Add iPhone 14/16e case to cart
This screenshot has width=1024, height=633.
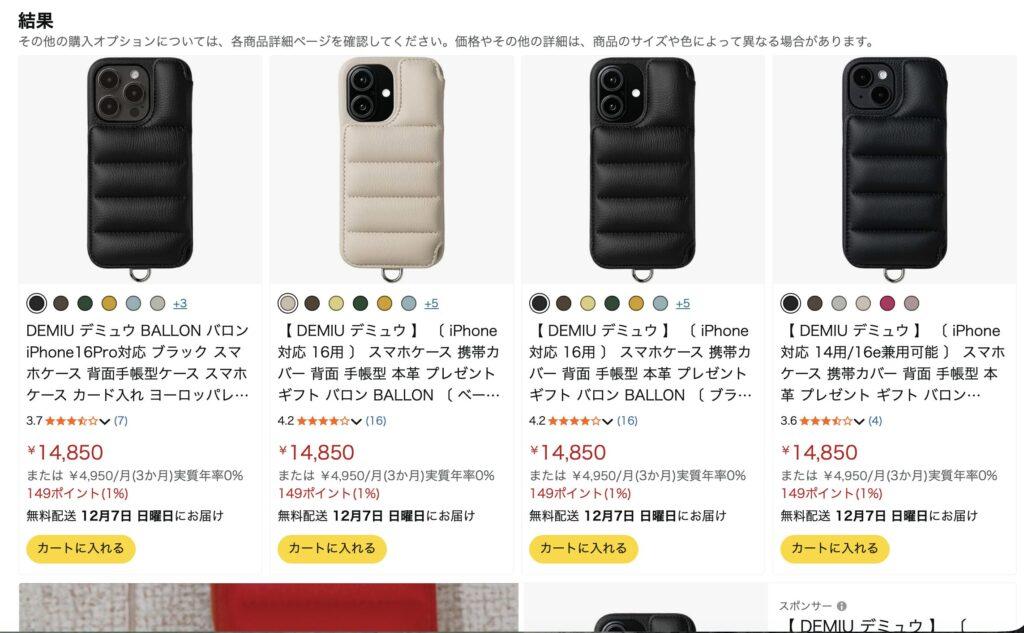(x=835, y=549)
